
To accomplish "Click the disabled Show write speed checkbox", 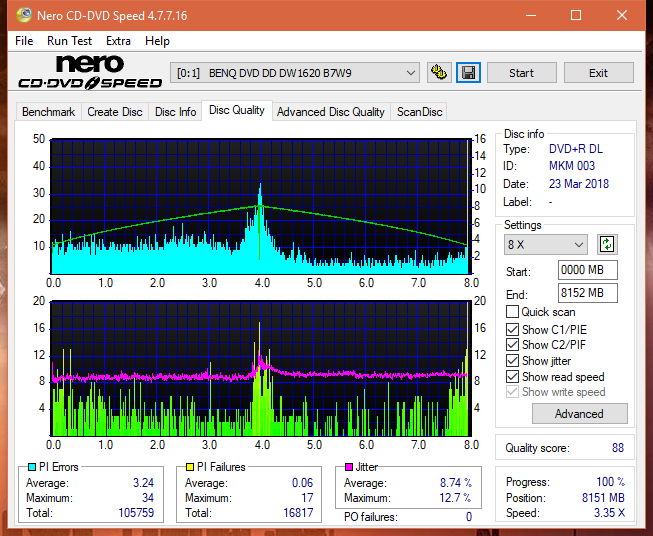I will click(x=512, y=392).
